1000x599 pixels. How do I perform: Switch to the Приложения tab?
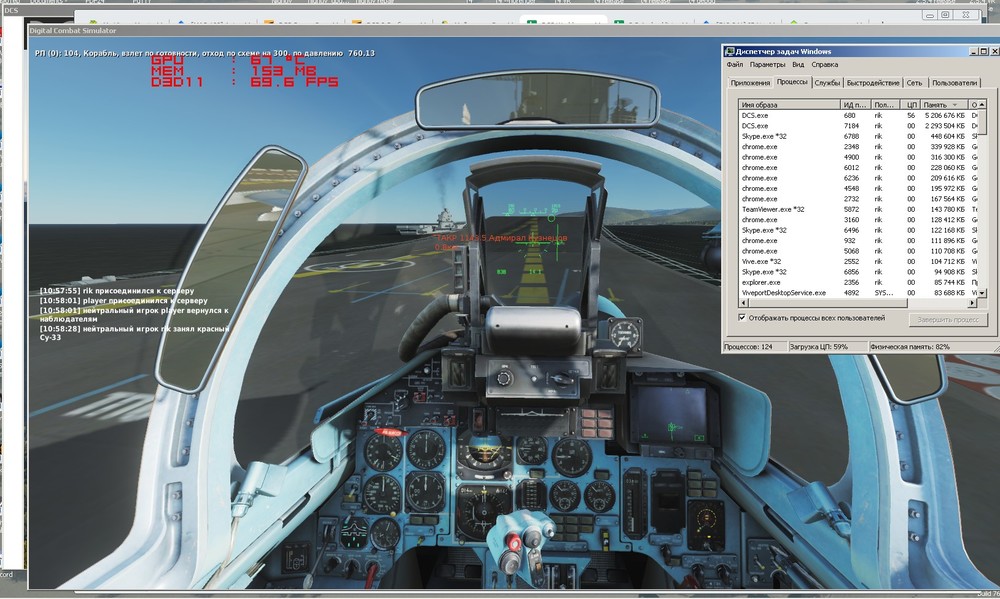750,83
